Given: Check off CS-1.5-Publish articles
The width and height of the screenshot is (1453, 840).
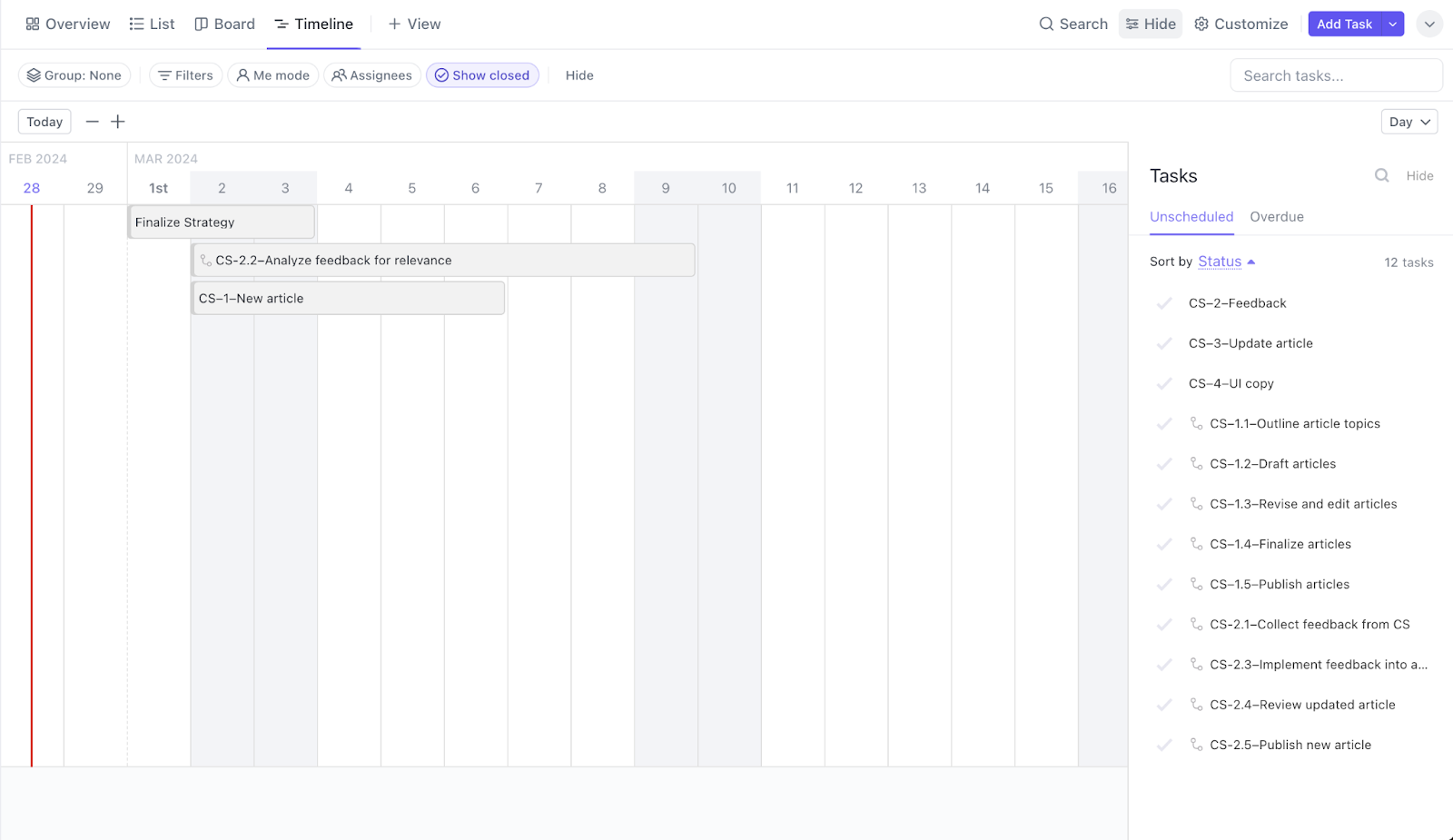Looking at the screenshot, I should click(x=1164, y=584).
